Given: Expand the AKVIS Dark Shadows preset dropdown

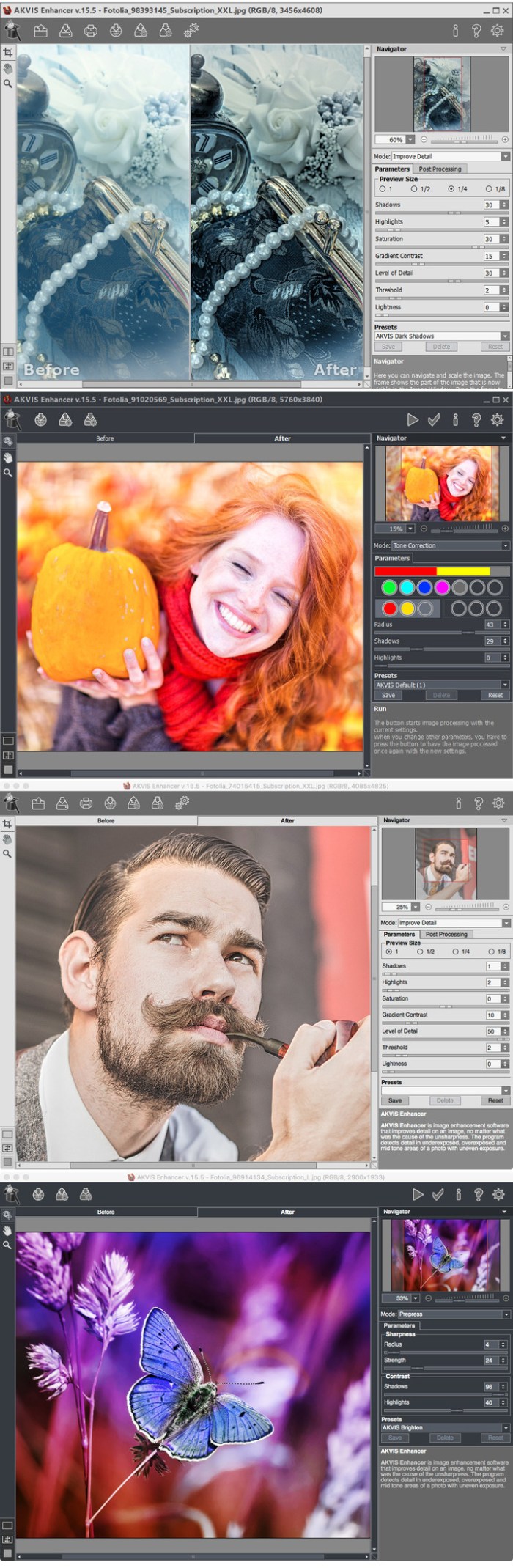Looking at the screenshot, I should (x=504, y=336).
